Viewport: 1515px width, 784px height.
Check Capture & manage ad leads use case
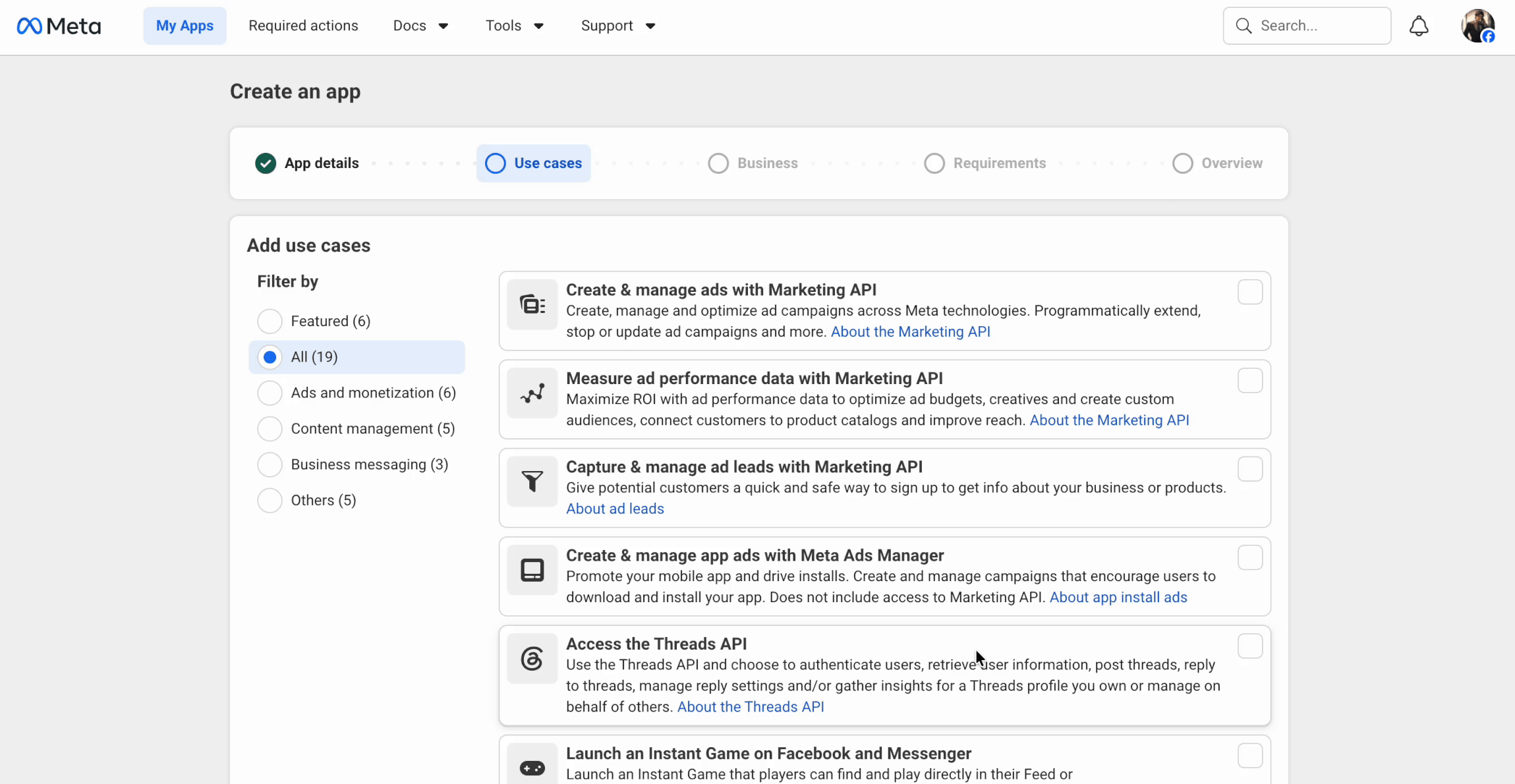[x=1250, y=469]
